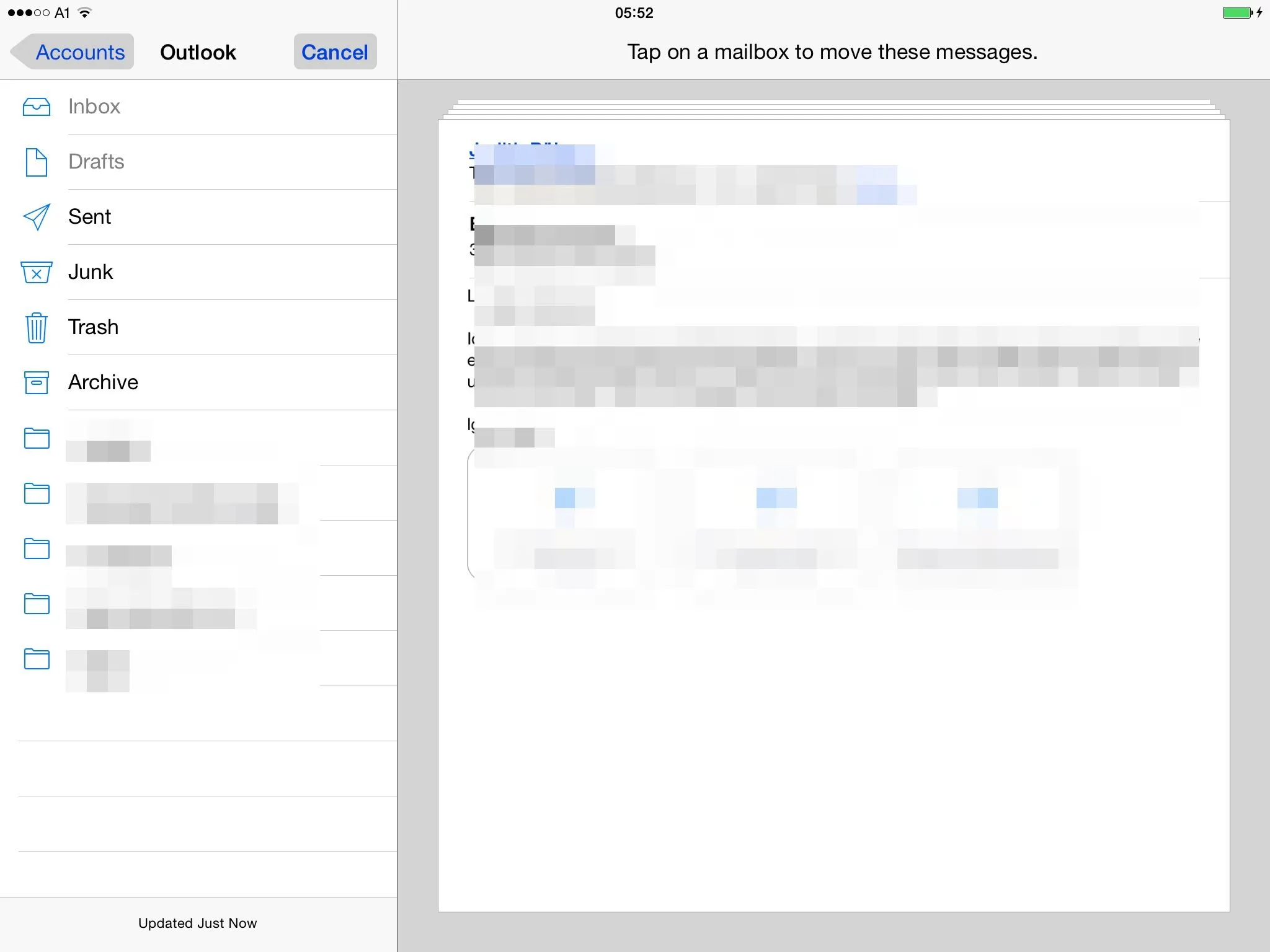Image resolution: width=1270 pixels, height=952 pixels.
Task: Tap the battery indicator in status bar
Action: (1238, 13)
